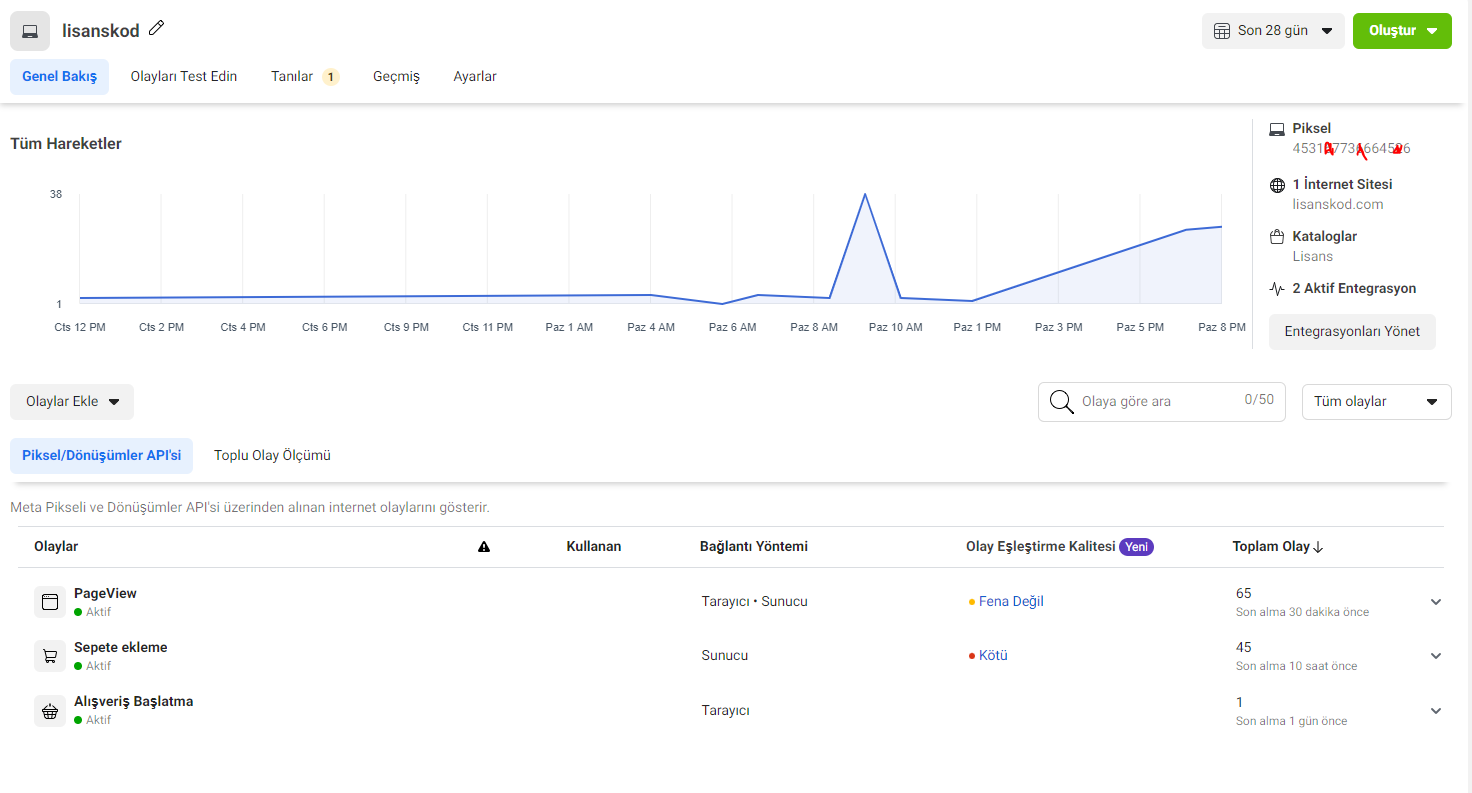Image resolution: width=1472 pixels, height=793 pixels.
Task: Click the laptop dataset icon beside lisanskod
Action: (30, 31)
